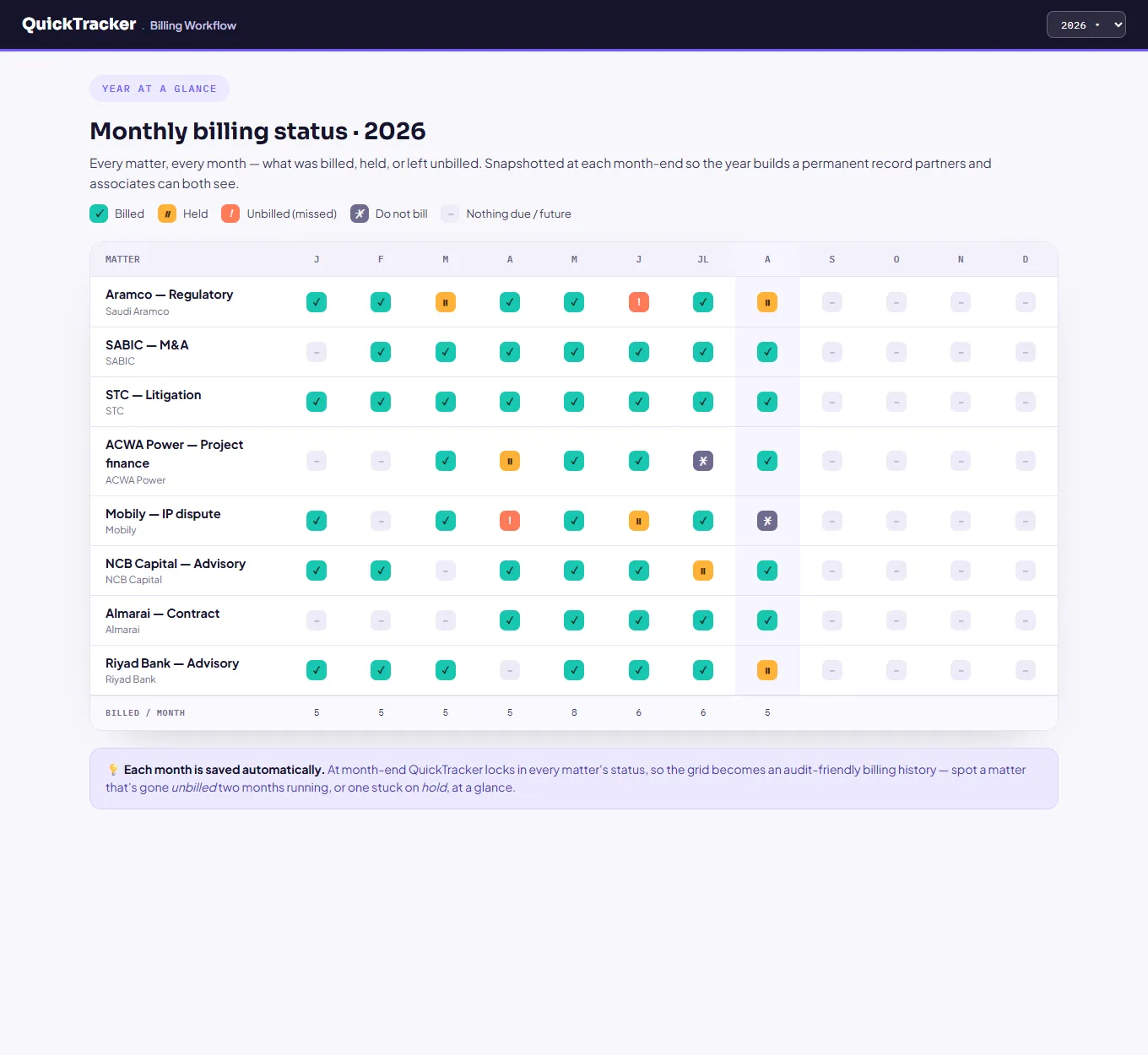Click Riyad Bank August held icon

[x=767, y=670]
